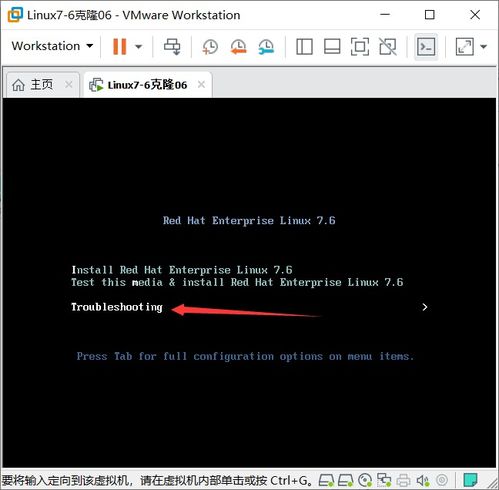Open the Workstation menu

coord(52,46)
